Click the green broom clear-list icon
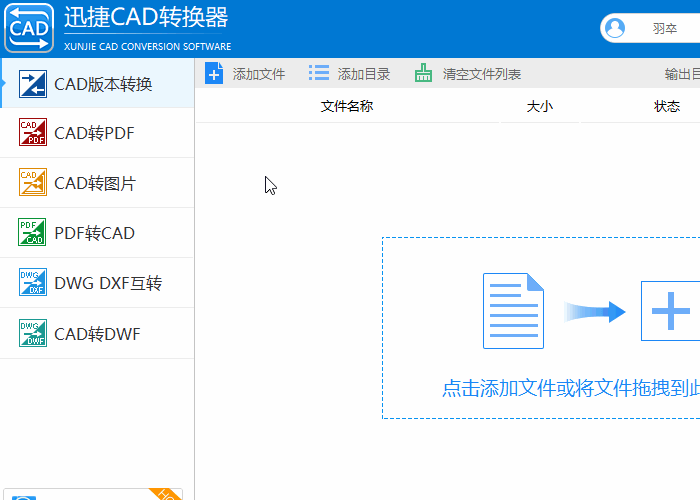Viewport: 700px width, 500px height. click(423, 73)
